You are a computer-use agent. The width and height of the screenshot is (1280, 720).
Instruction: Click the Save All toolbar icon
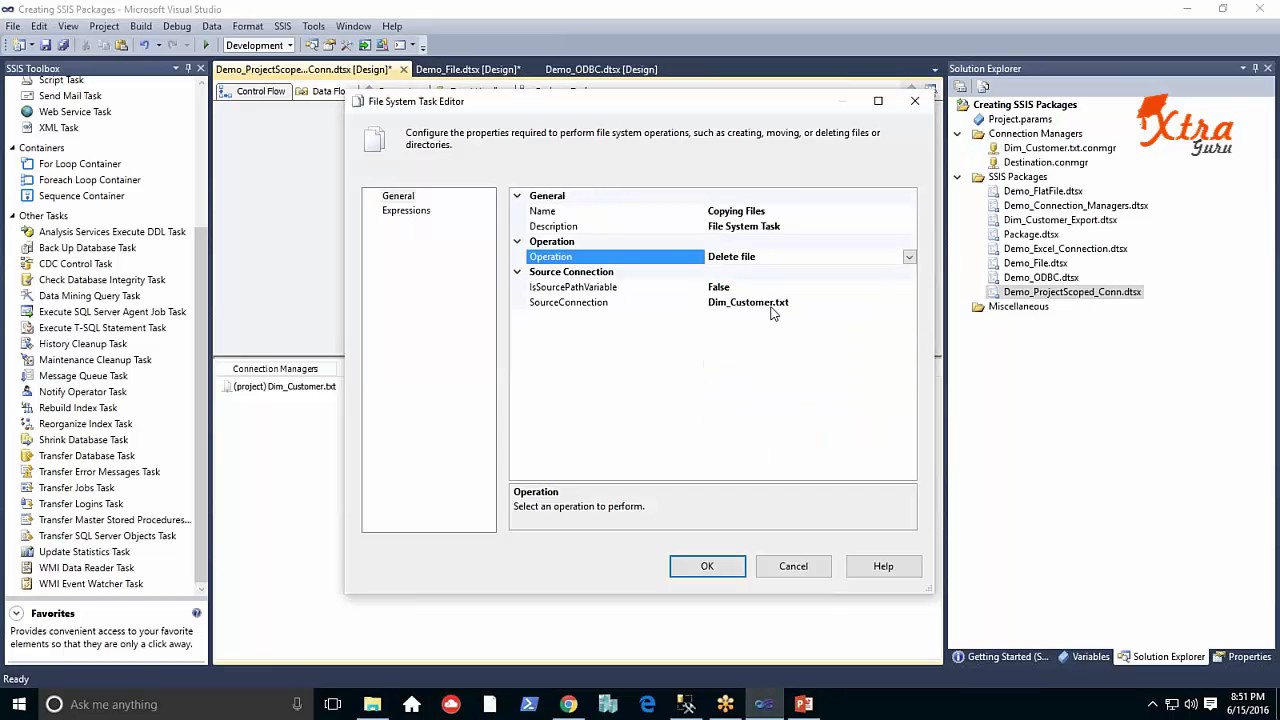(63, 45)
